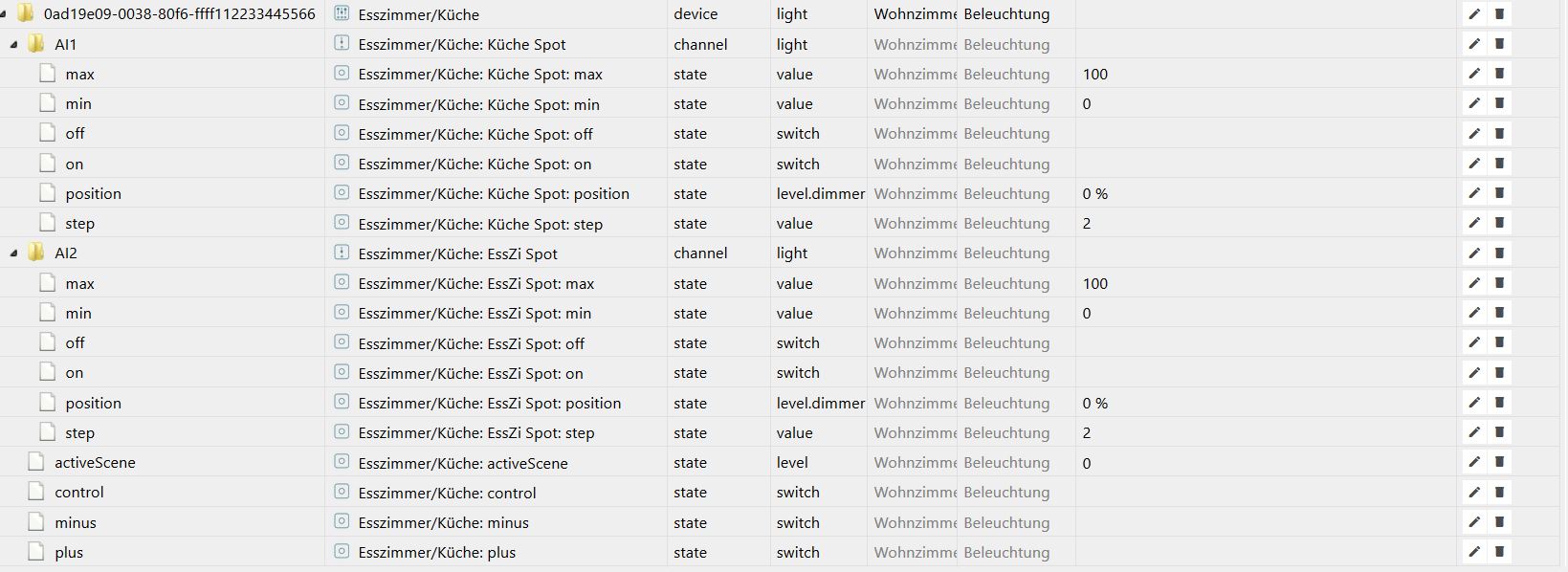Edit the Esszimmer/Küche: control state

1474,492
